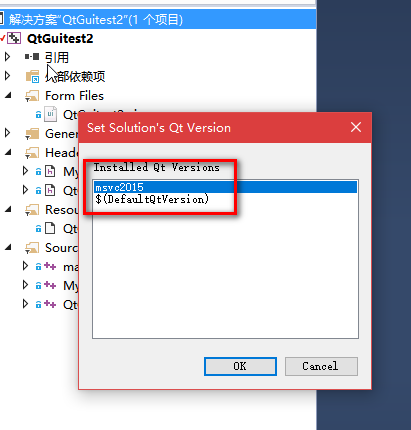Viewport: 411px width, 430px height.
Task: Click the external dependencies folder icon
Action: pos(33,76)
